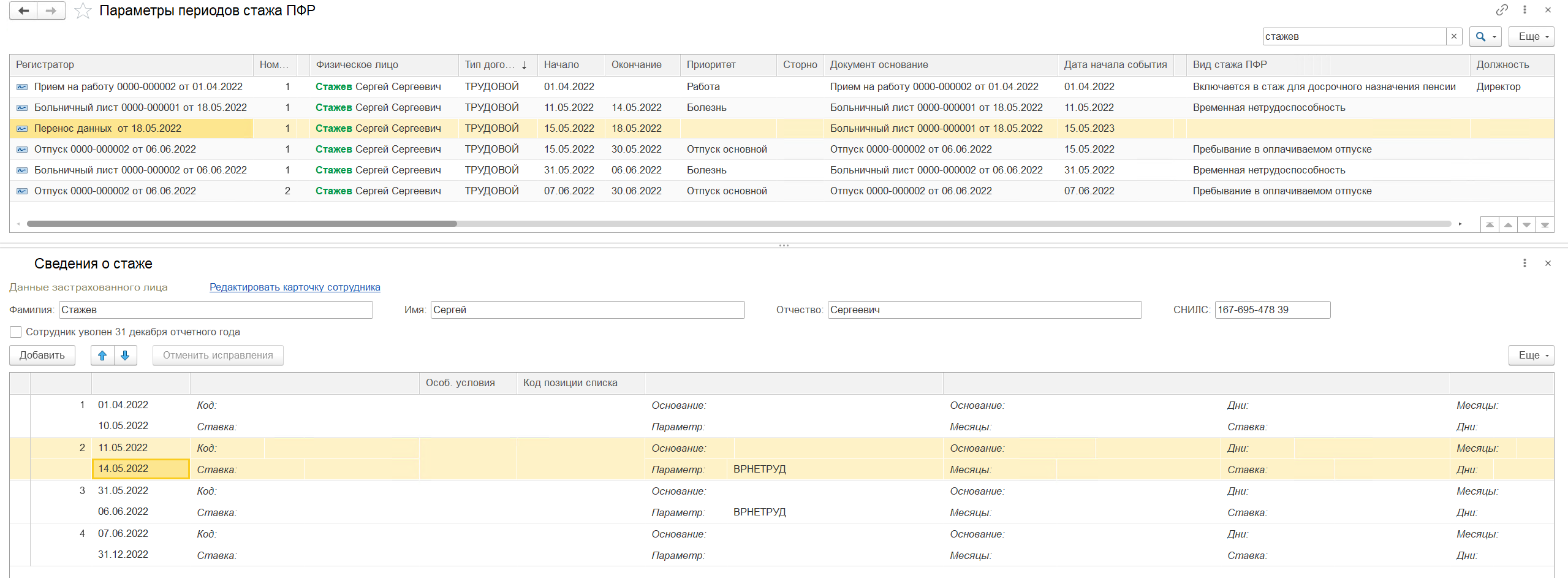The width and height of the screenshot is (1568, 578).
Task: Jump to last list record arrow
Action: tap(1545, 225)
